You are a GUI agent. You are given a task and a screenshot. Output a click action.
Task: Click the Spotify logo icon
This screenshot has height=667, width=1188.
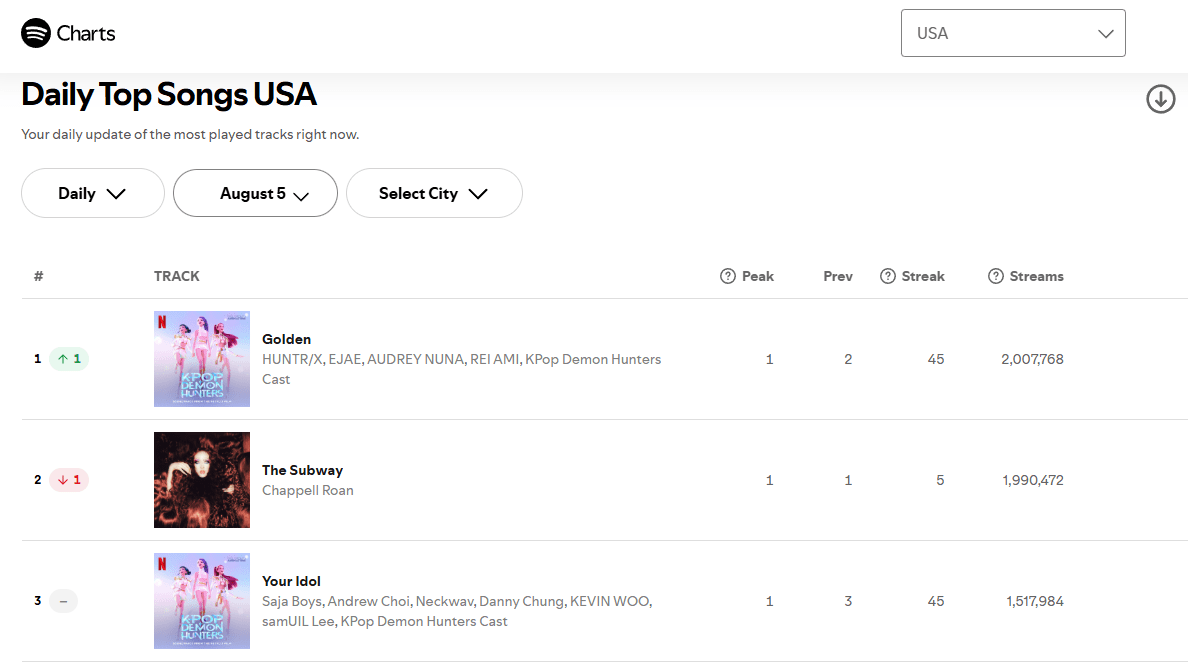click(x=36, y=33)
